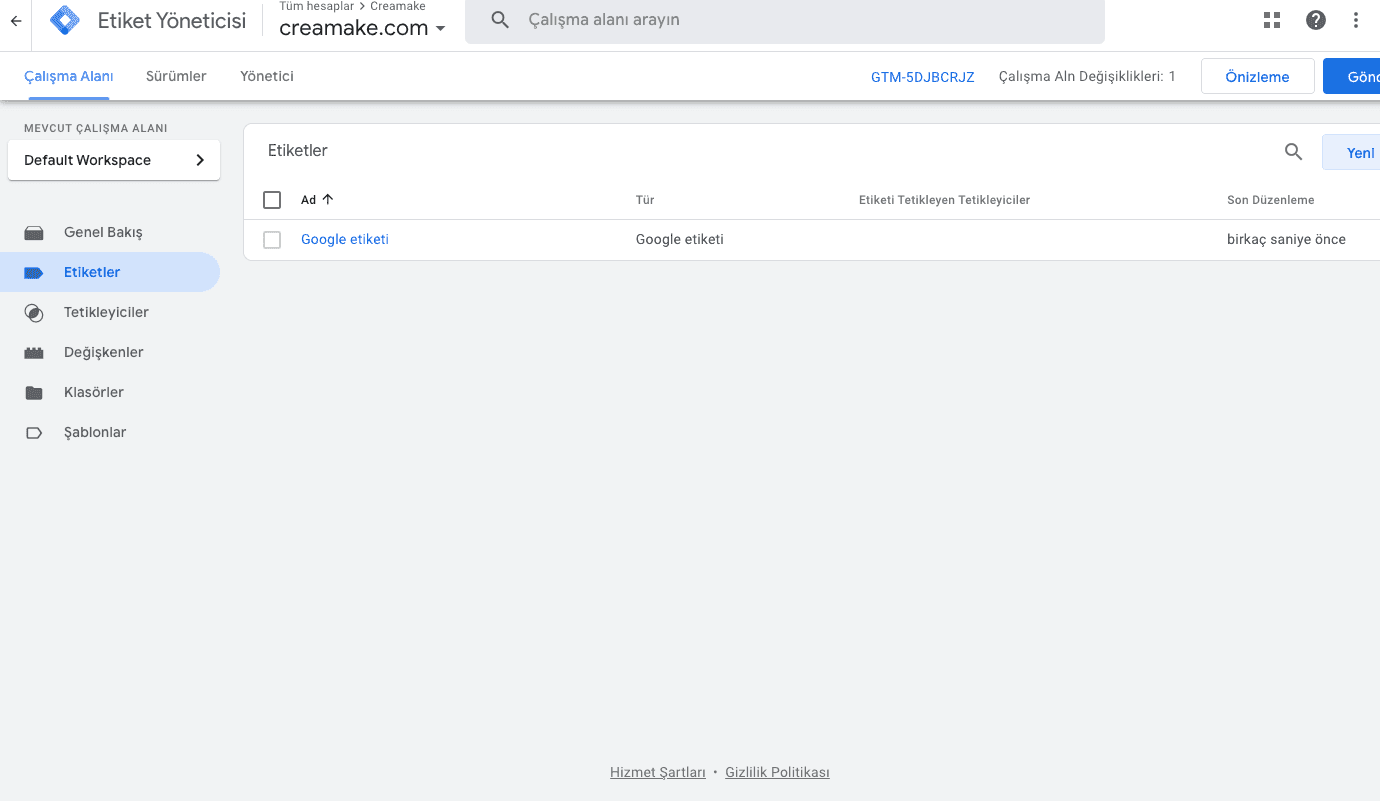This screenshot has height=801, width=1380.
Task: Open the Gizlilik Politikası link
Action: [777, 772]
